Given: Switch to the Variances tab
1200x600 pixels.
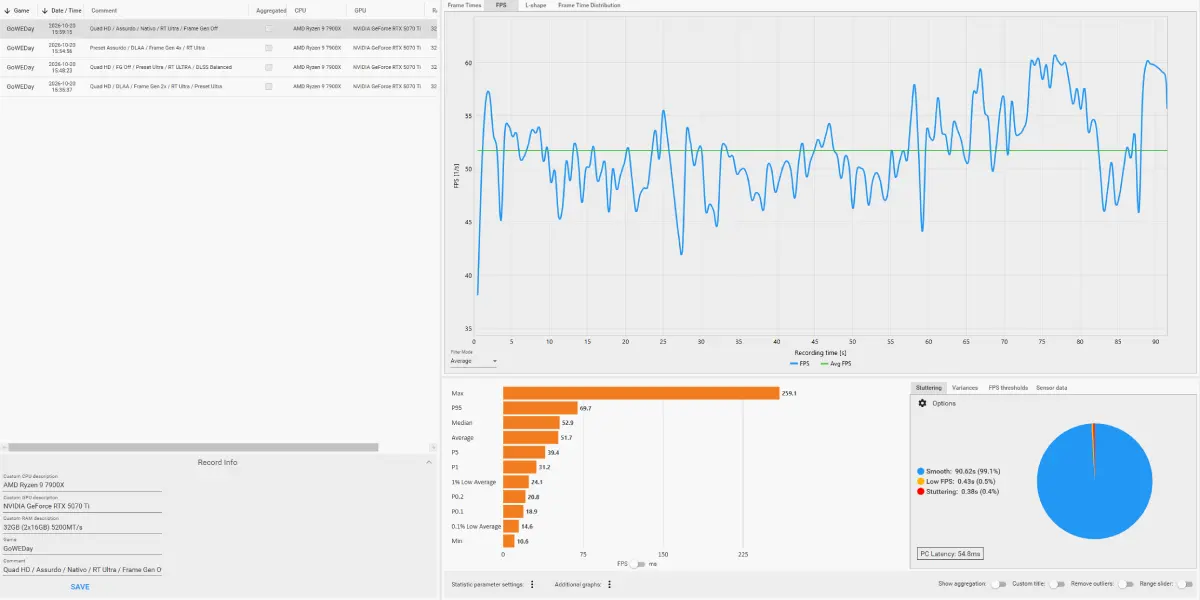Looking at the screenshot, I should pyautogui.click(x=965, y=387).
